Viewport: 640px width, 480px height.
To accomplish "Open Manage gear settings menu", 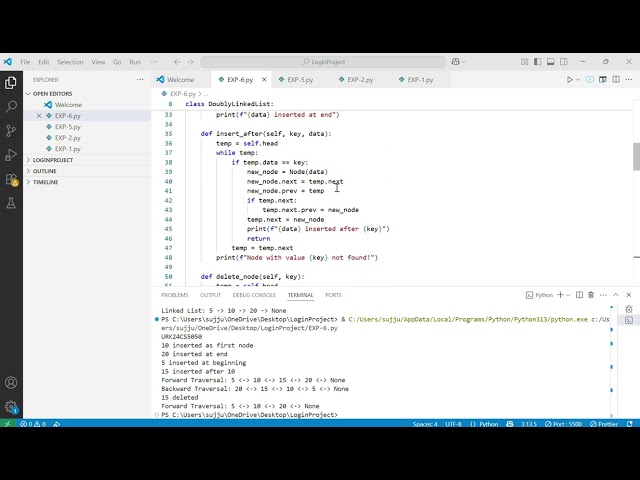I will point(11,407).
